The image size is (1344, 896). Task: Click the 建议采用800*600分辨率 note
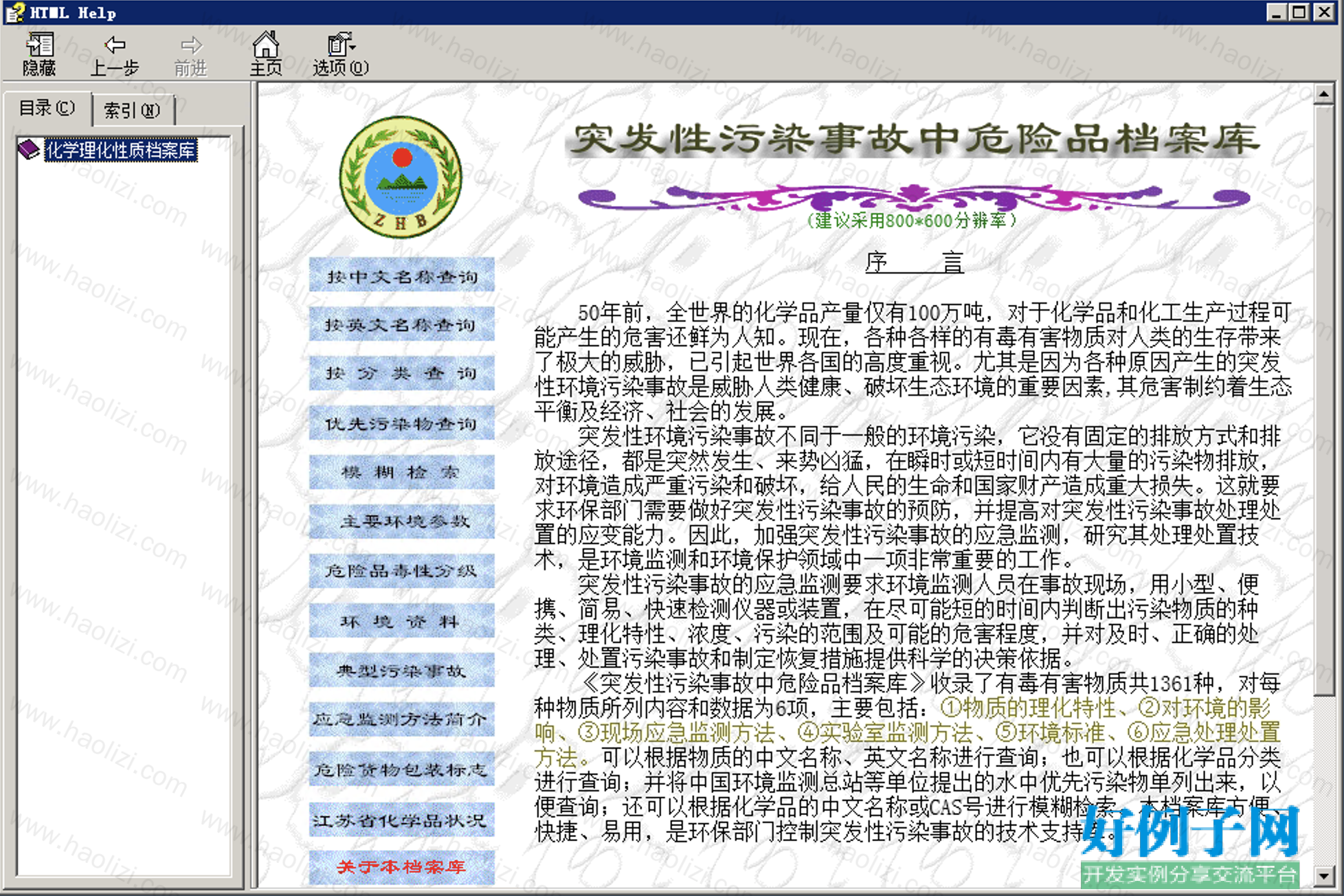click(911, 221)
